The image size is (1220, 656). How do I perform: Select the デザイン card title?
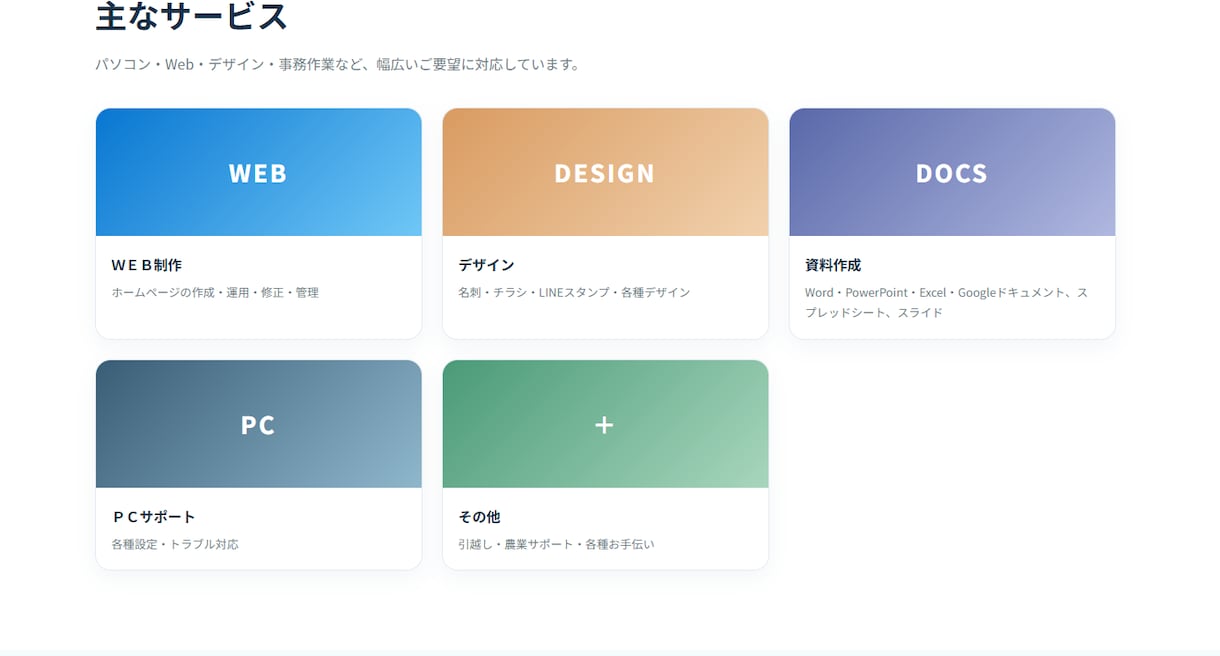click(486, 265)
